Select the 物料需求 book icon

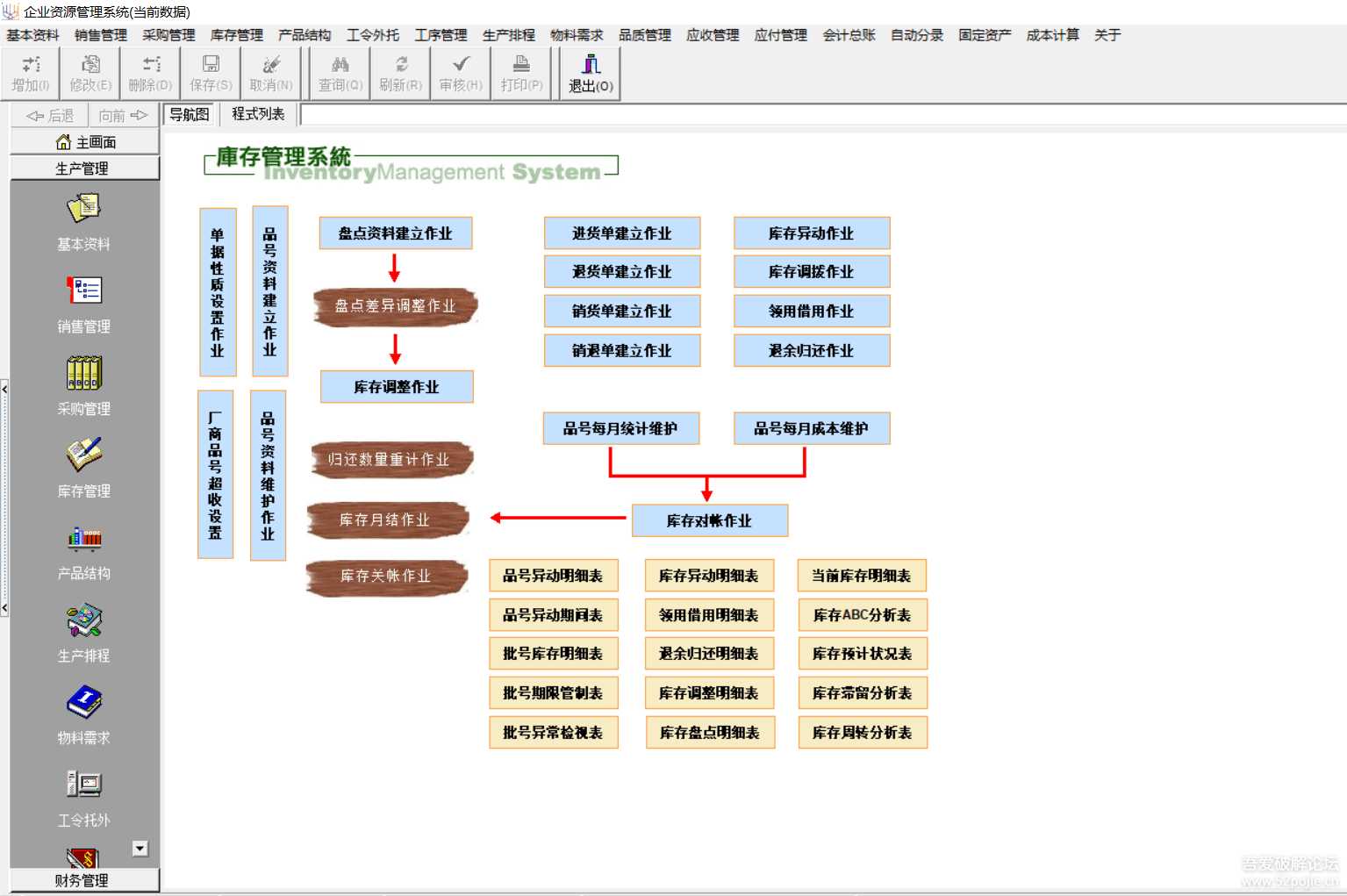(x=84, y=702)
